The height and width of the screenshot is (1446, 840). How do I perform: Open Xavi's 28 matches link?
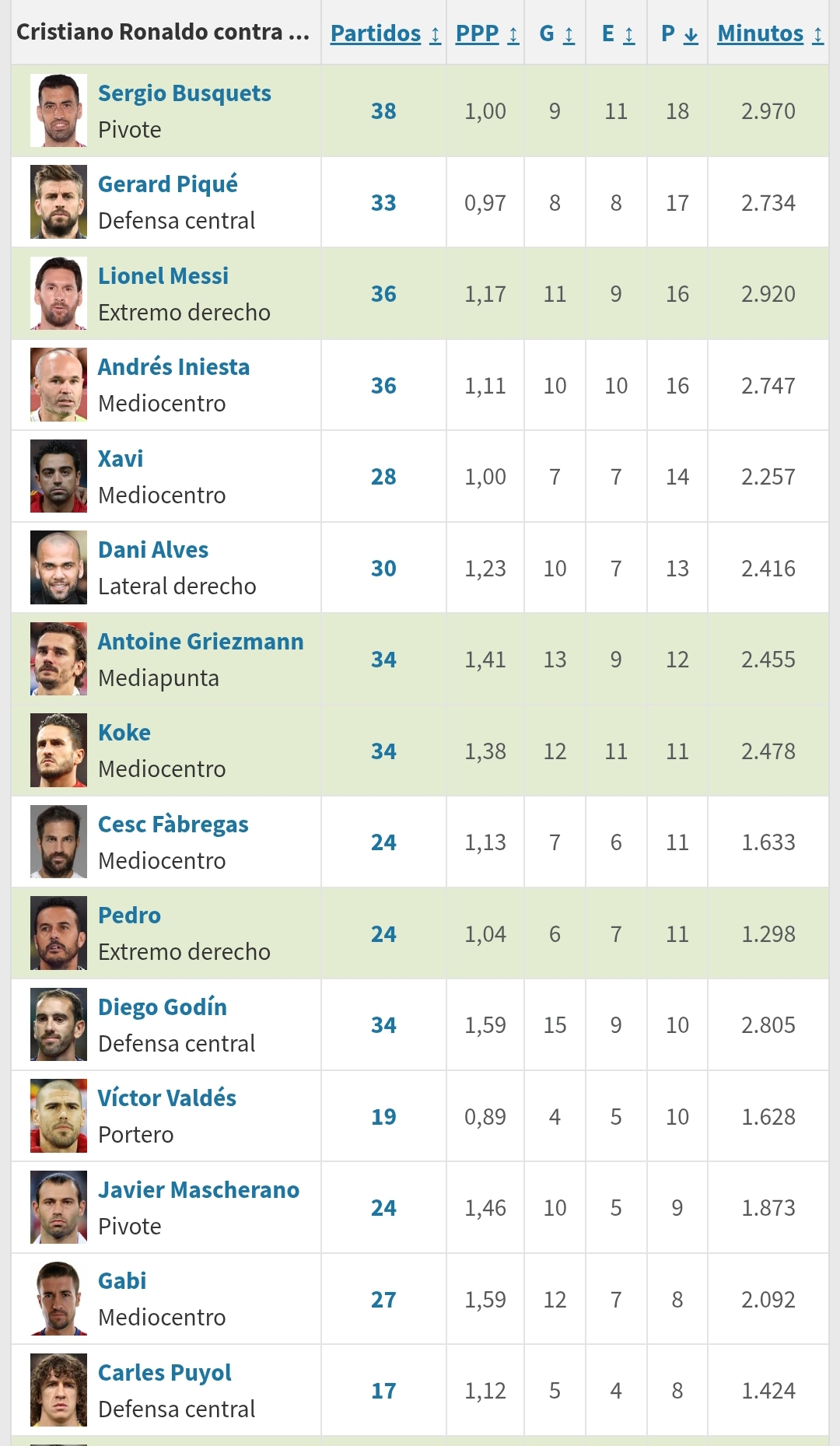point(383,477)
